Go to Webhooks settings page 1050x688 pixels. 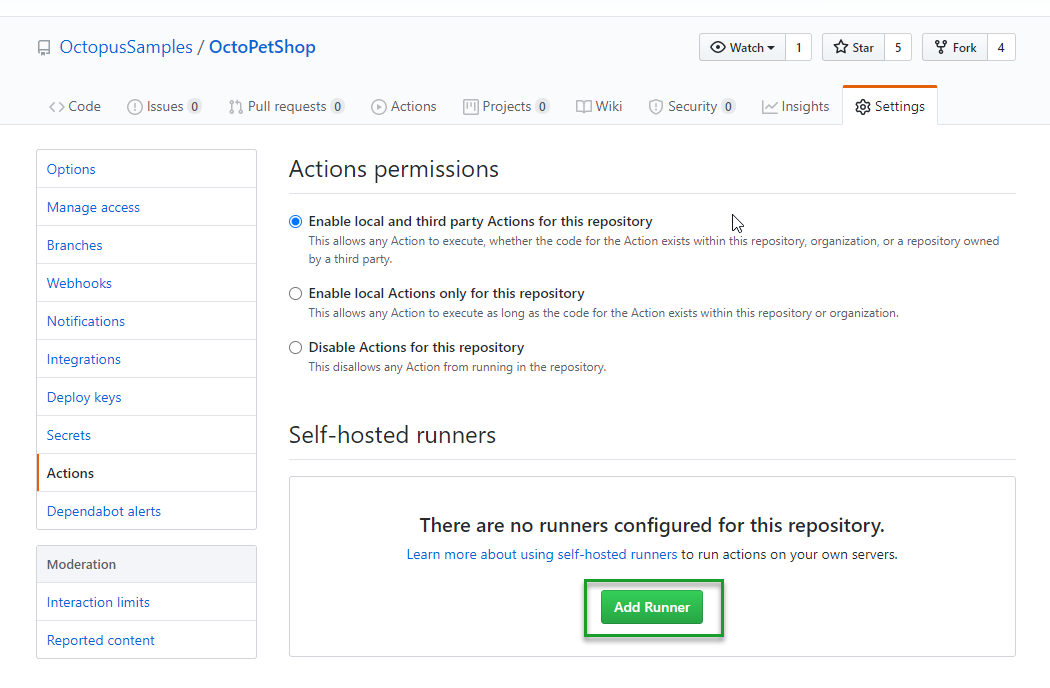(79, 283)
